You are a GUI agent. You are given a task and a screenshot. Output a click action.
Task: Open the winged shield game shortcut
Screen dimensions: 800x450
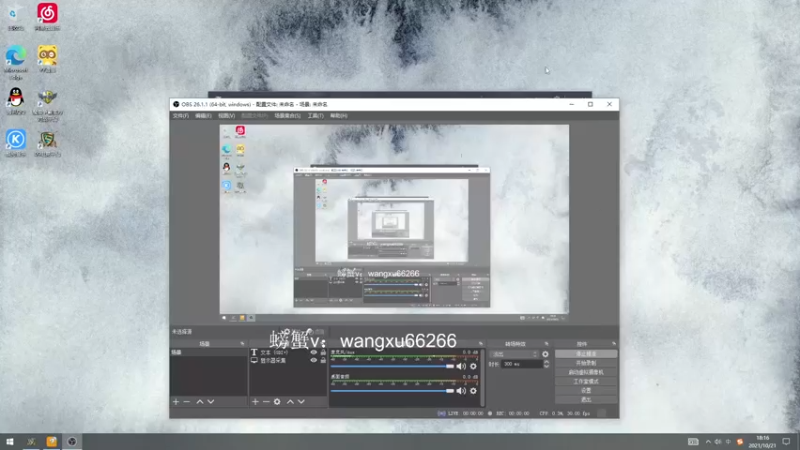(47, 105)
